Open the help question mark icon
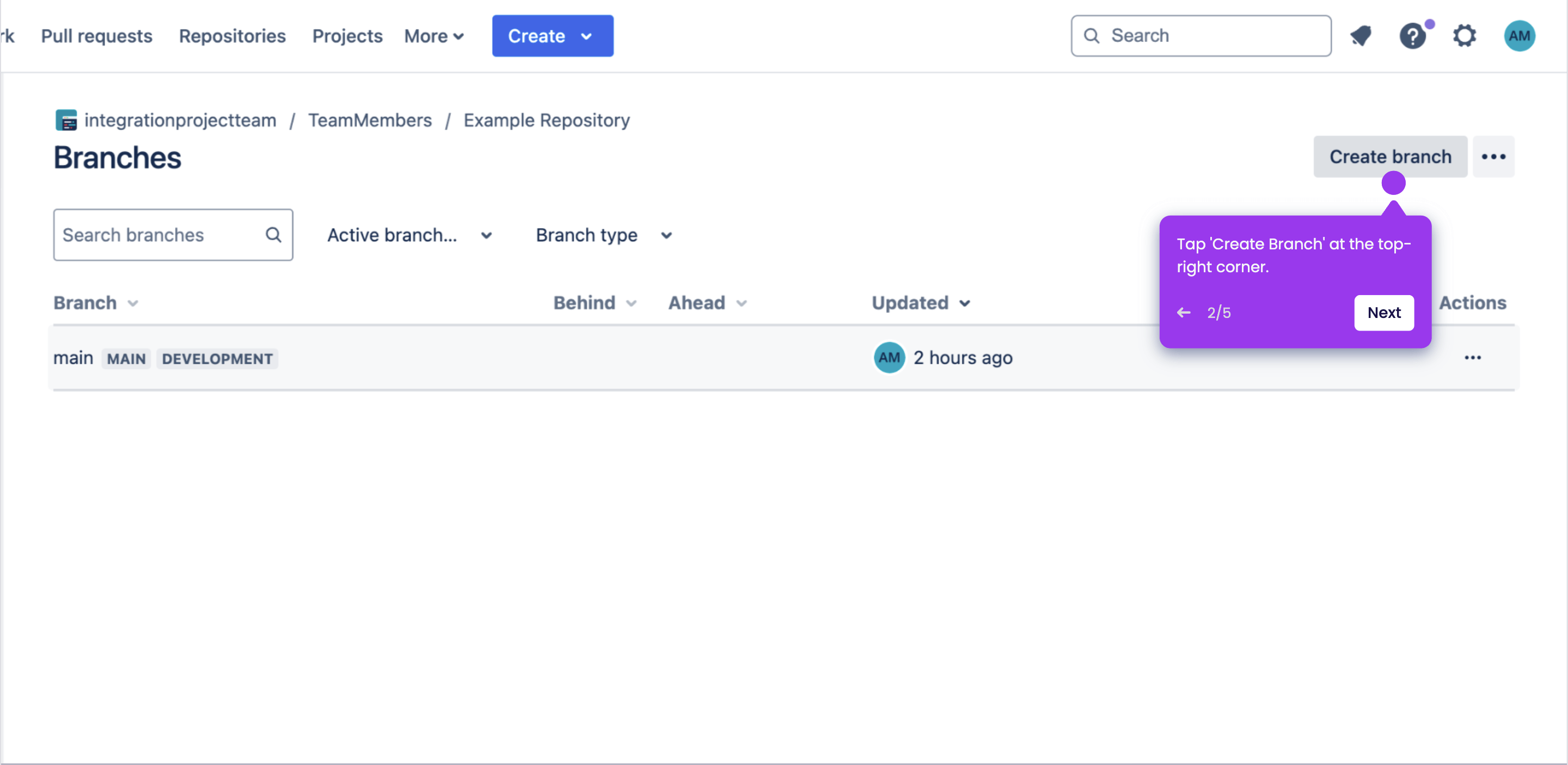This screenshot has width=1568, height=765. [1412, 36]
